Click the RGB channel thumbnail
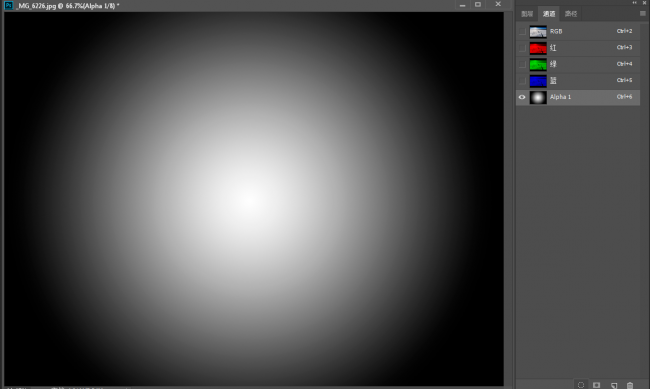The image size is (650, 389). 538,32
